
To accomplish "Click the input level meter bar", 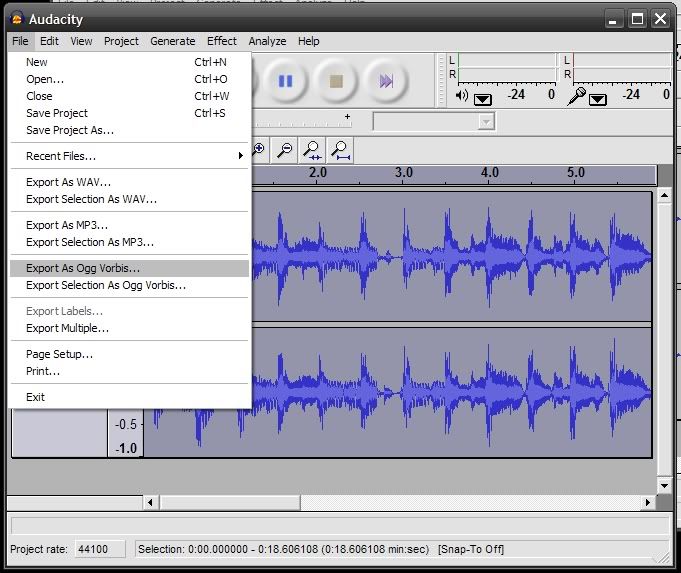I will [x=622, y=67].
